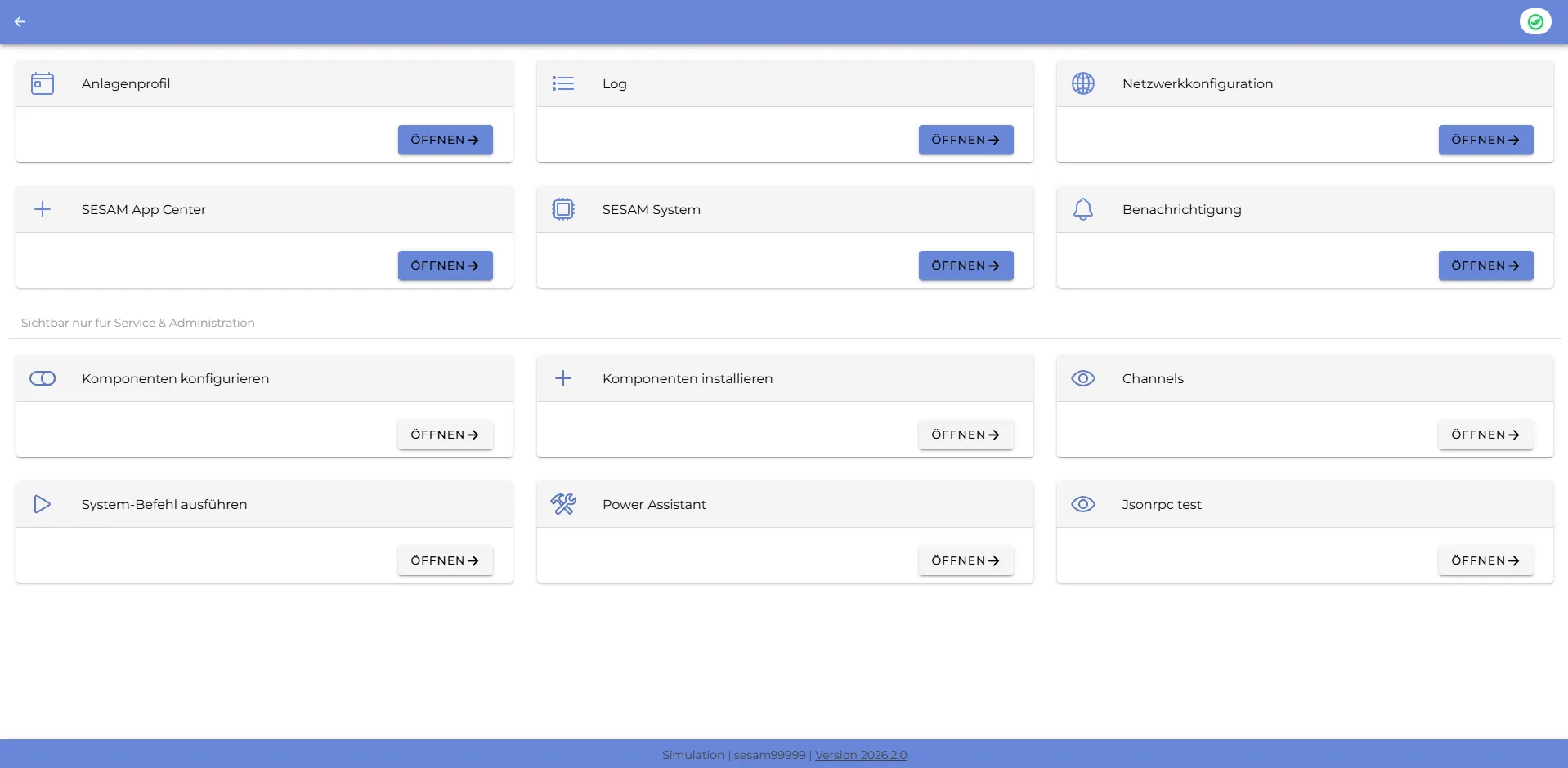Select the Netzwerkkonfiguration globe icon

point(1083,83)
